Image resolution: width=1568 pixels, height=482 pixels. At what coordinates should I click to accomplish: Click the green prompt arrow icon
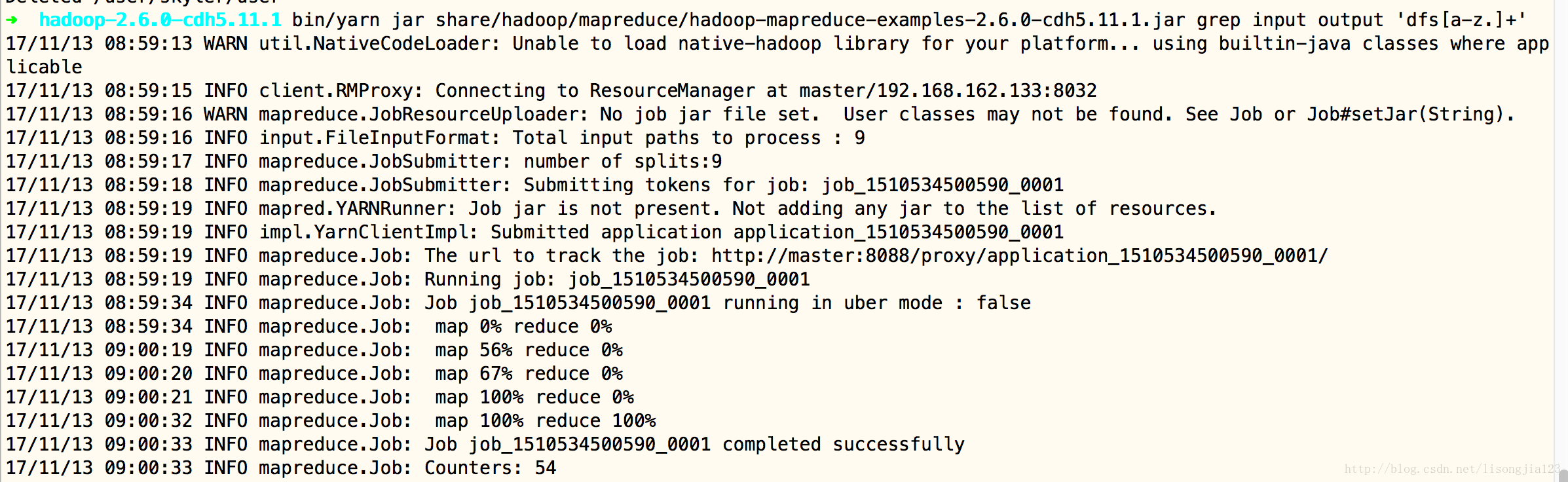[12, 20]
